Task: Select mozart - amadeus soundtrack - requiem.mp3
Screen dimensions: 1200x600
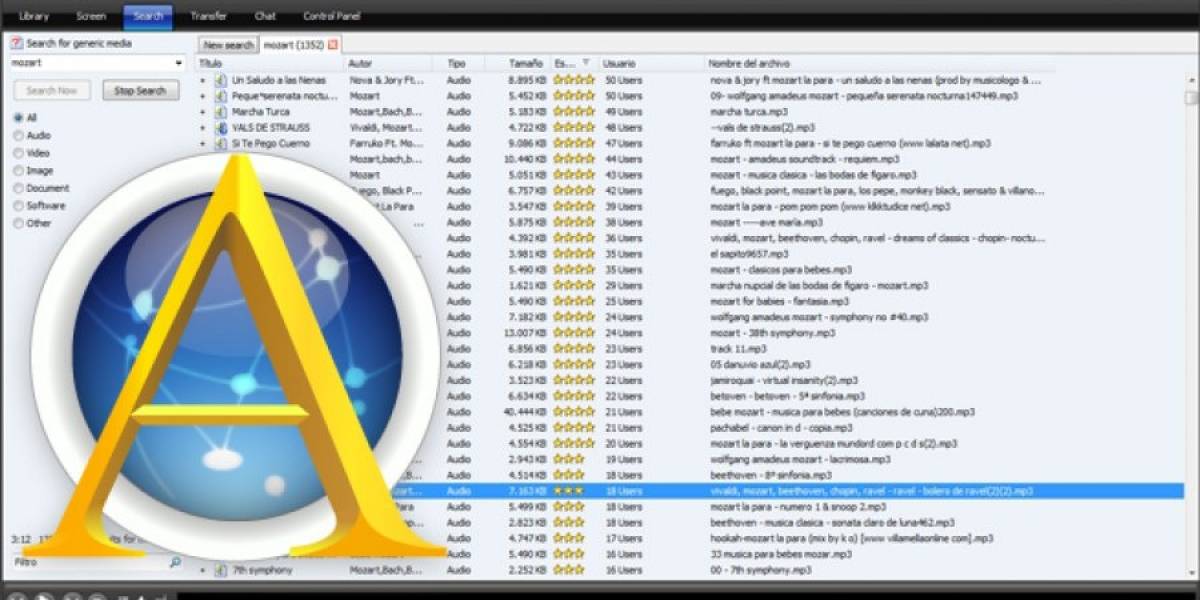Action: point(804,159)
